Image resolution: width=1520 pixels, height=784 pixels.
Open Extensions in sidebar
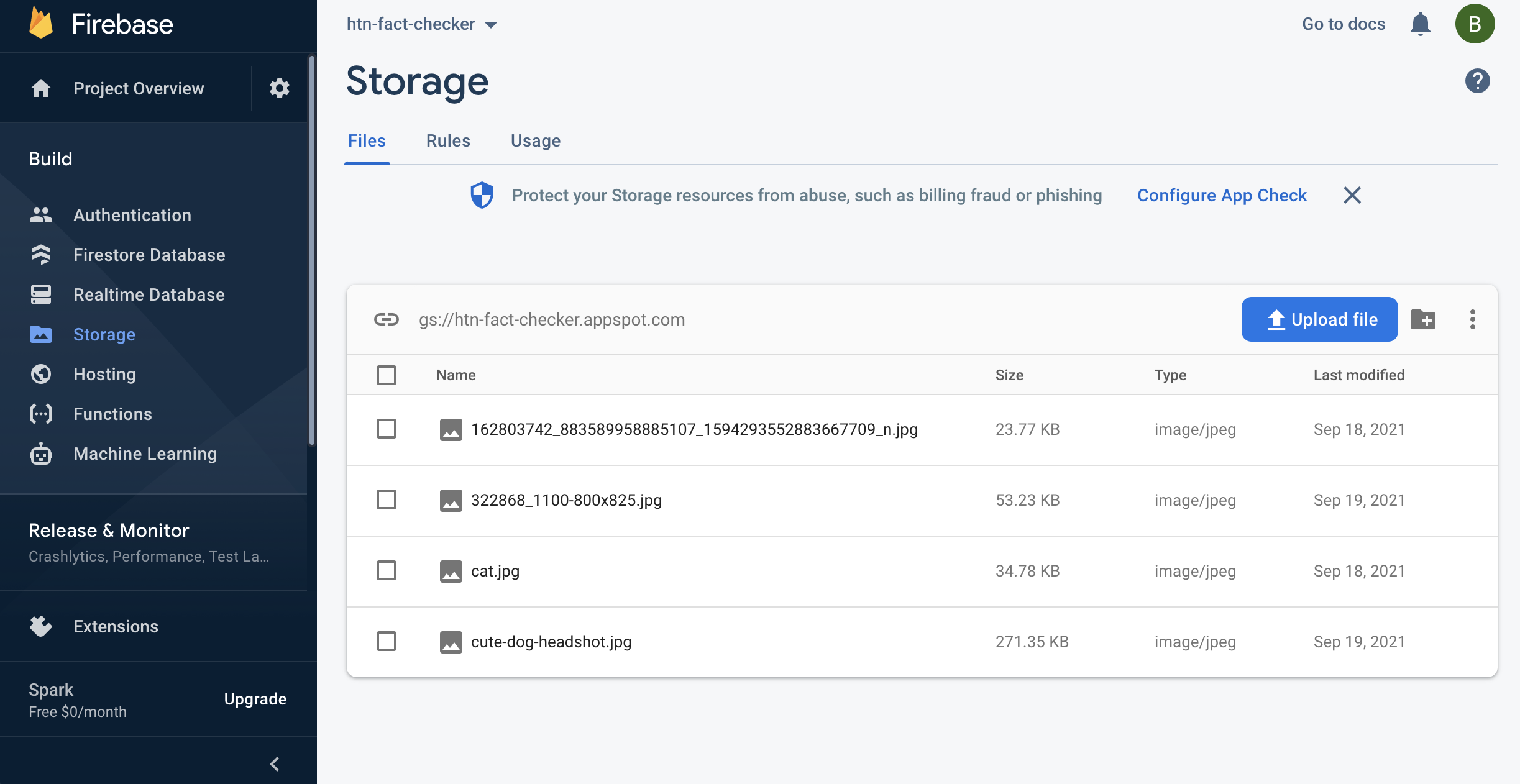click(x=116, y=626)
